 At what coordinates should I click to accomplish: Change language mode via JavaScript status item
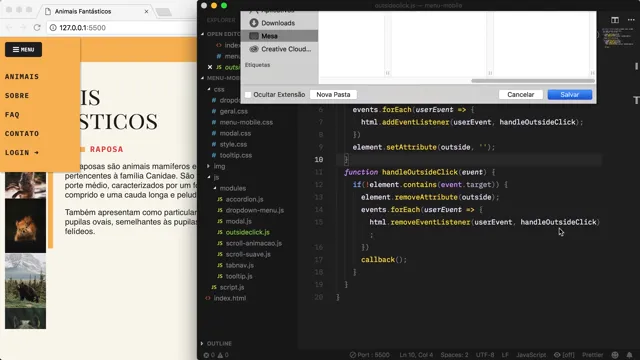[531, 355]
